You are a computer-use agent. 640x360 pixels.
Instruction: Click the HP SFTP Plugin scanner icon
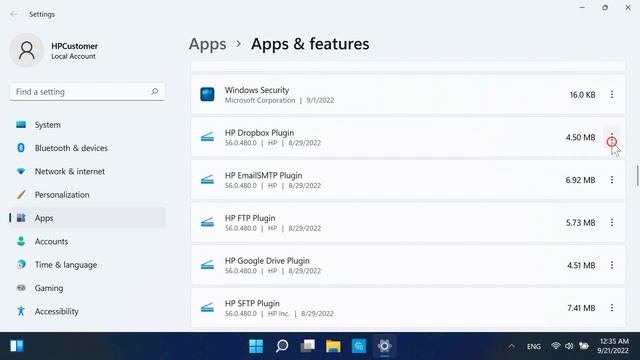point(207,308)
